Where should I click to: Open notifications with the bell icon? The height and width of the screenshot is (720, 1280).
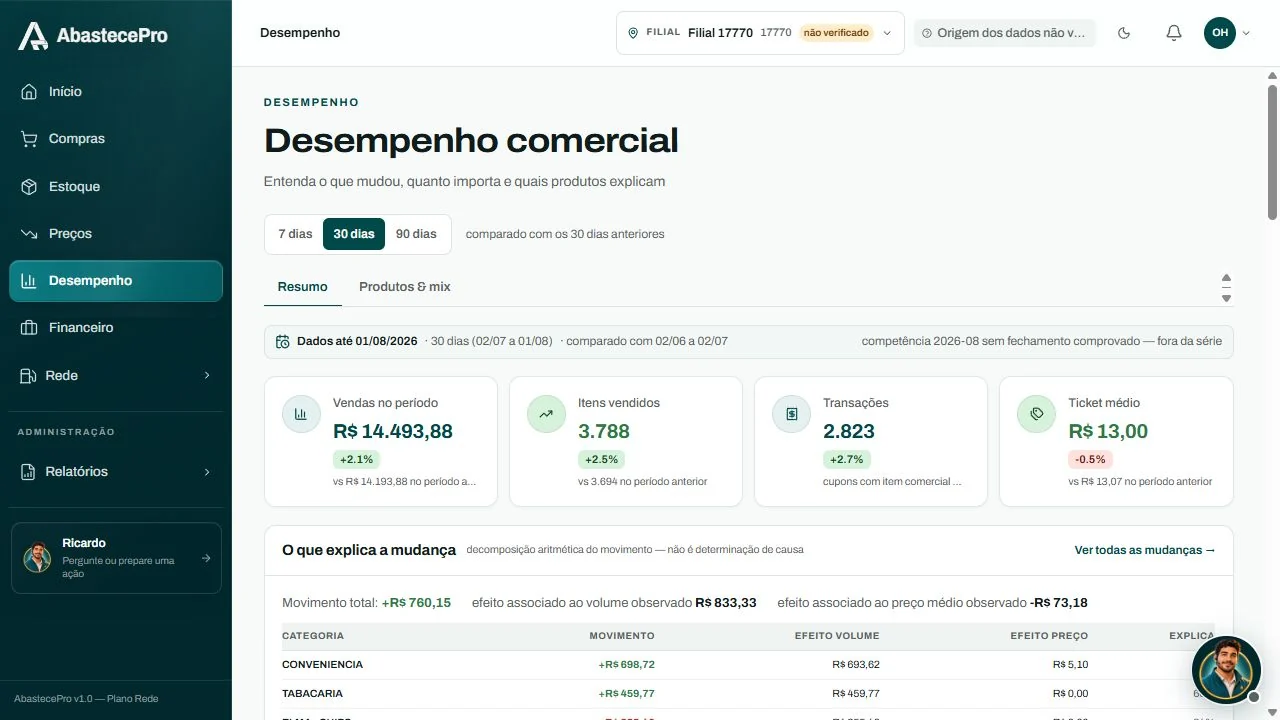(1174, 33)
